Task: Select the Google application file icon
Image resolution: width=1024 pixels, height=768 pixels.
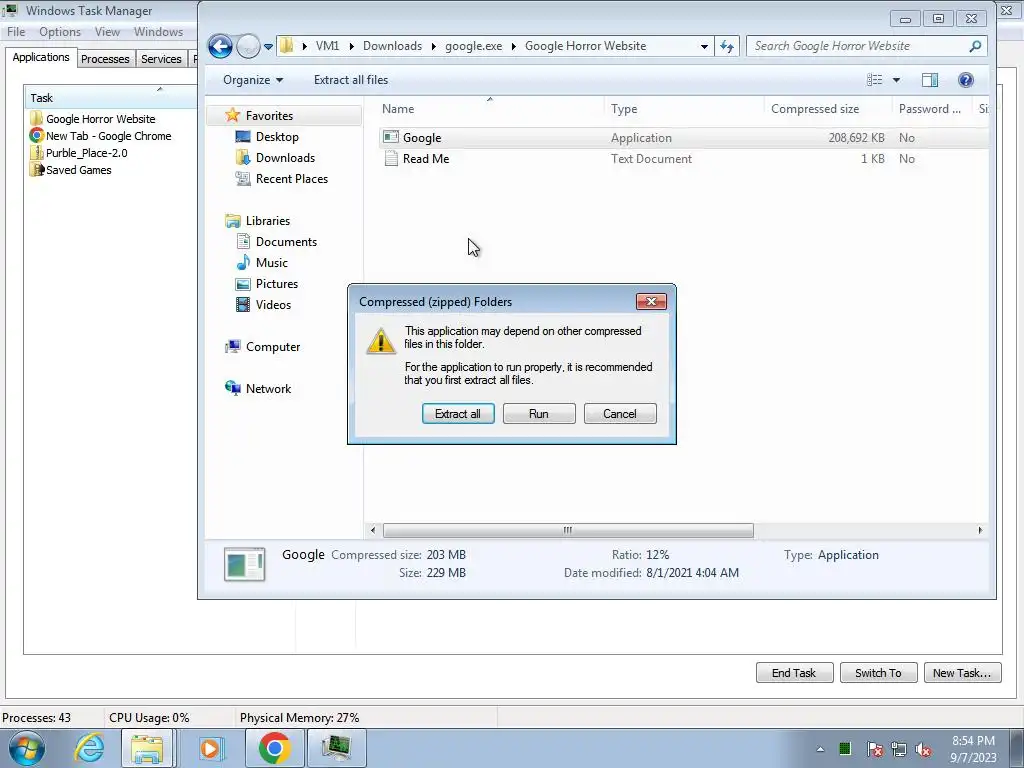Action: pos(391,137)
